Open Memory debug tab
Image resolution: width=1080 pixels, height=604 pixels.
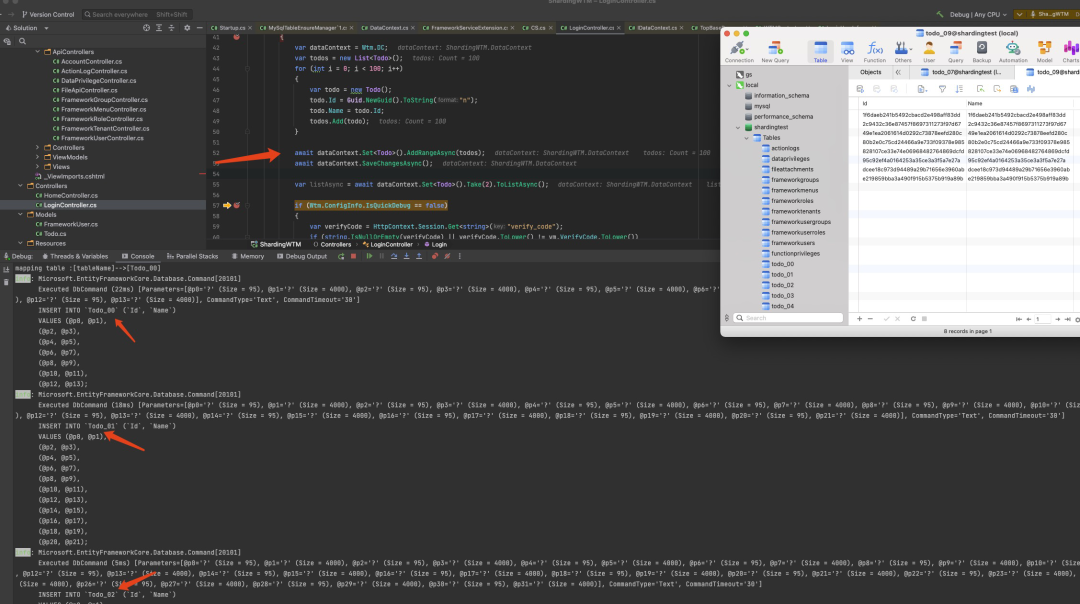(248, 256)
